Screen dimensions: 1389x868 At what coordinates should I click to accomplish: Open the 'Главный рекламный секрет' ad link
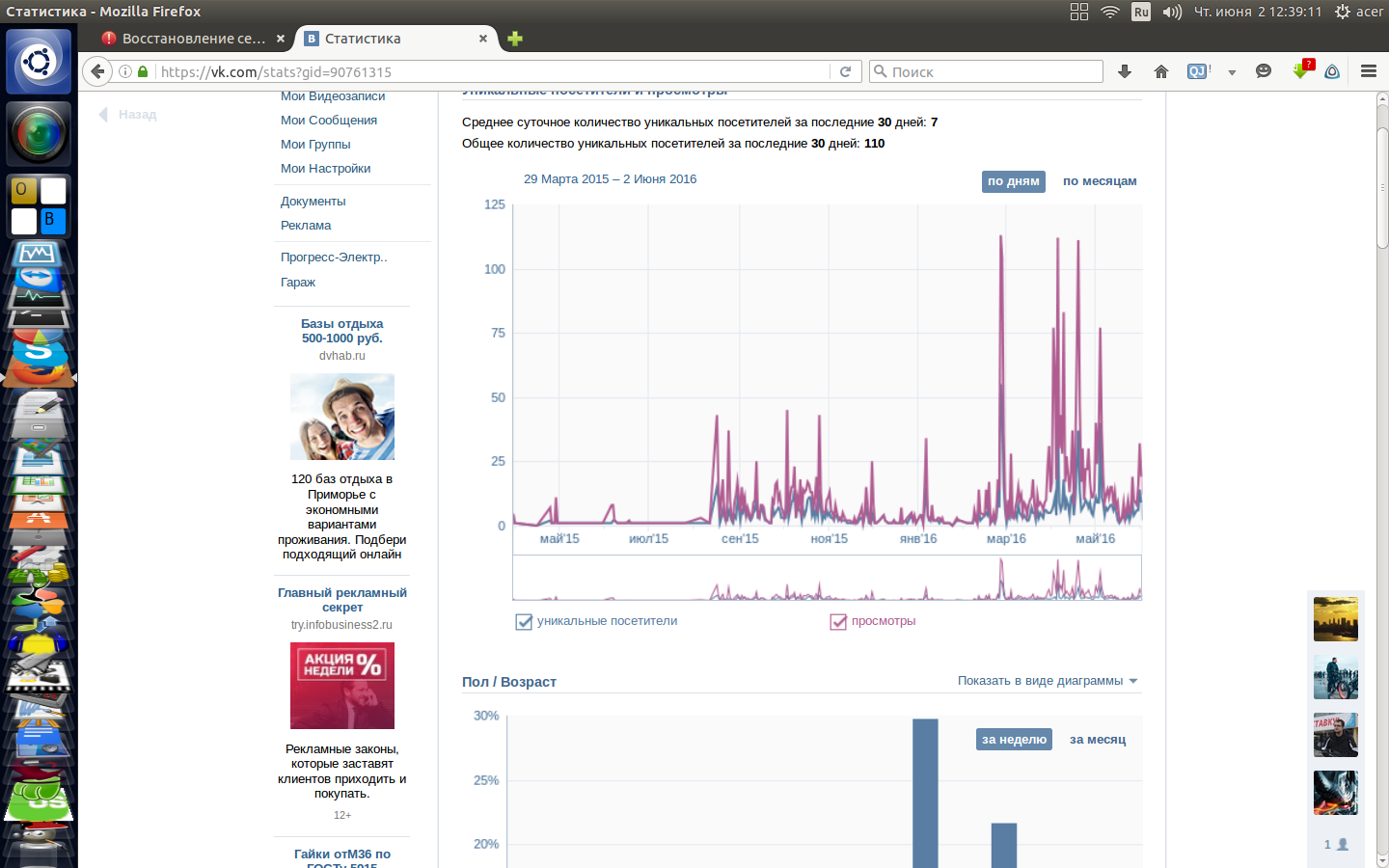tap(342, 600)
